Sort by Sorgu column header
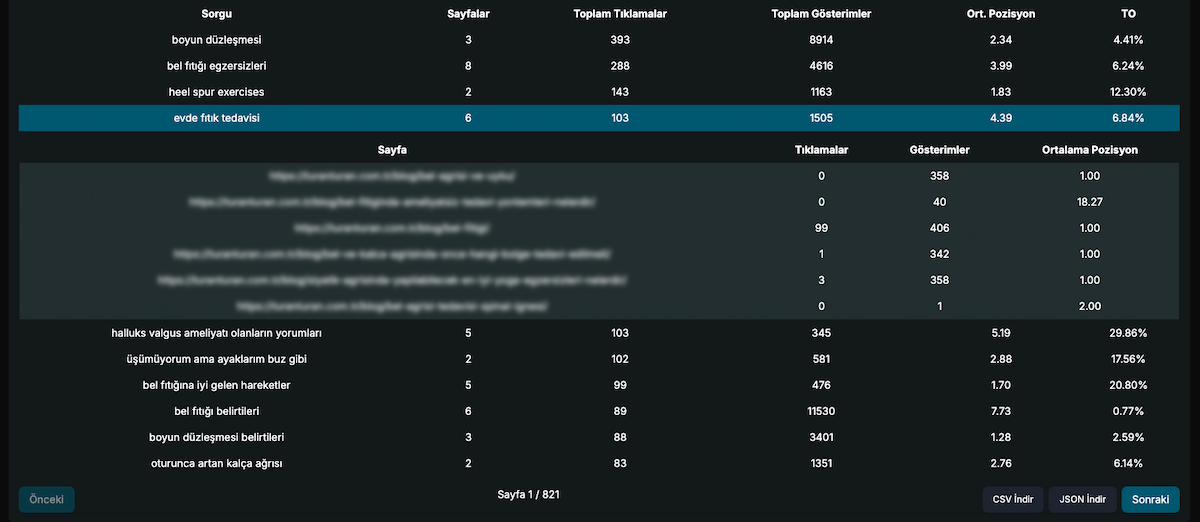1200x522 pixels. [x=217, y=14]
